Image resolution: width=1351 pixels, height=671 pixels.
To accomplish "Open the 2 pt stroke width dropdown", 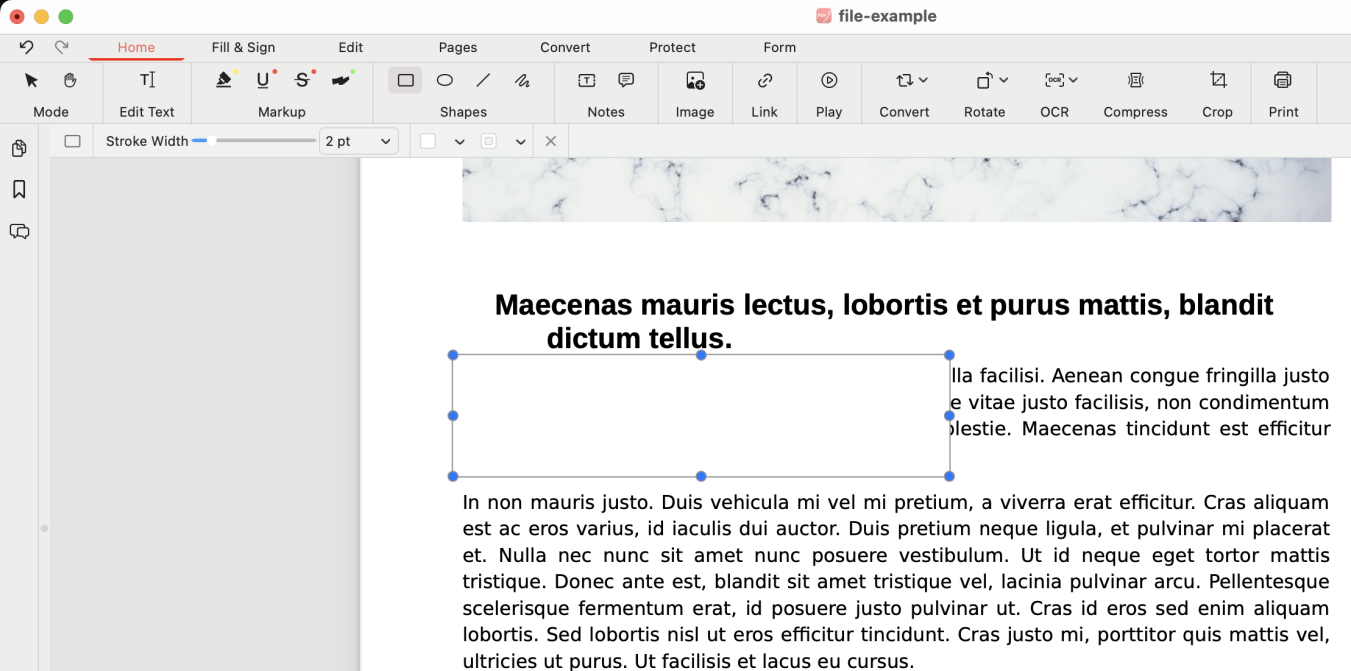I will [x=358, y=142].
